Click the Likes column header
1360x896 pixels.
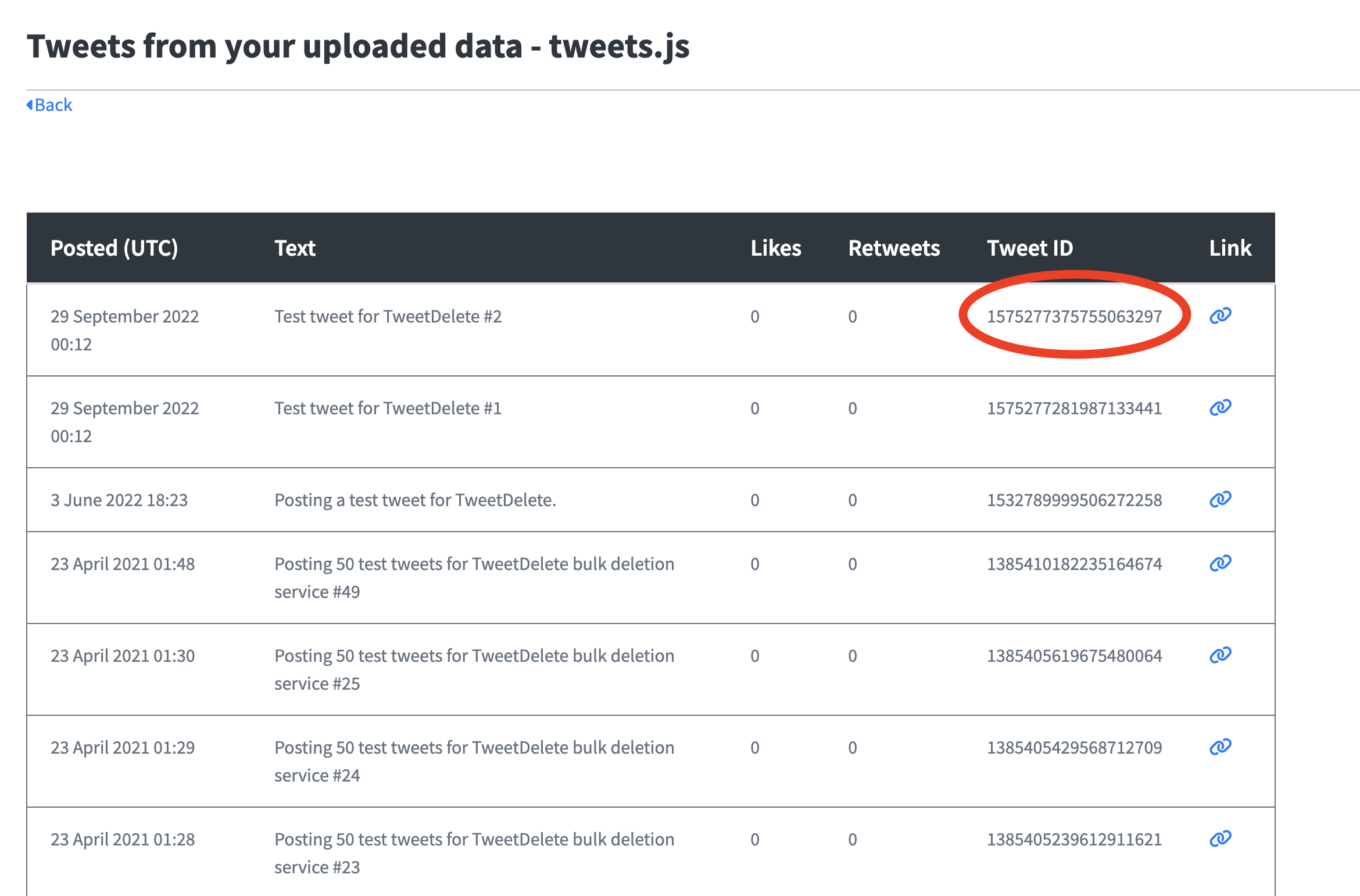(775, 248)
